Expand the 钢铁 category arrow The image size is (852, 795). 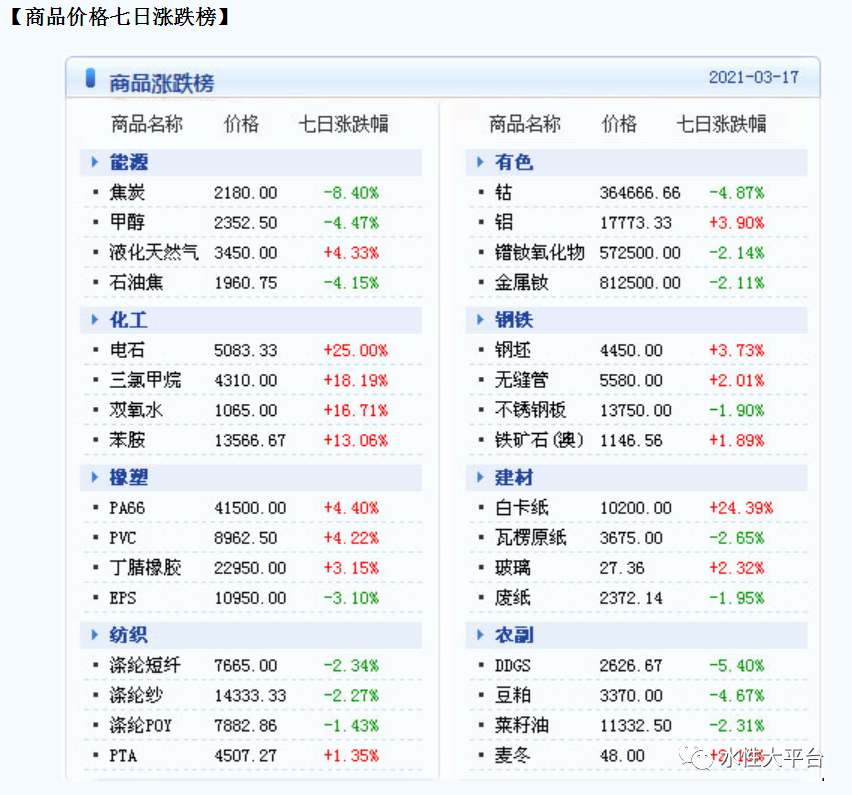480,320
